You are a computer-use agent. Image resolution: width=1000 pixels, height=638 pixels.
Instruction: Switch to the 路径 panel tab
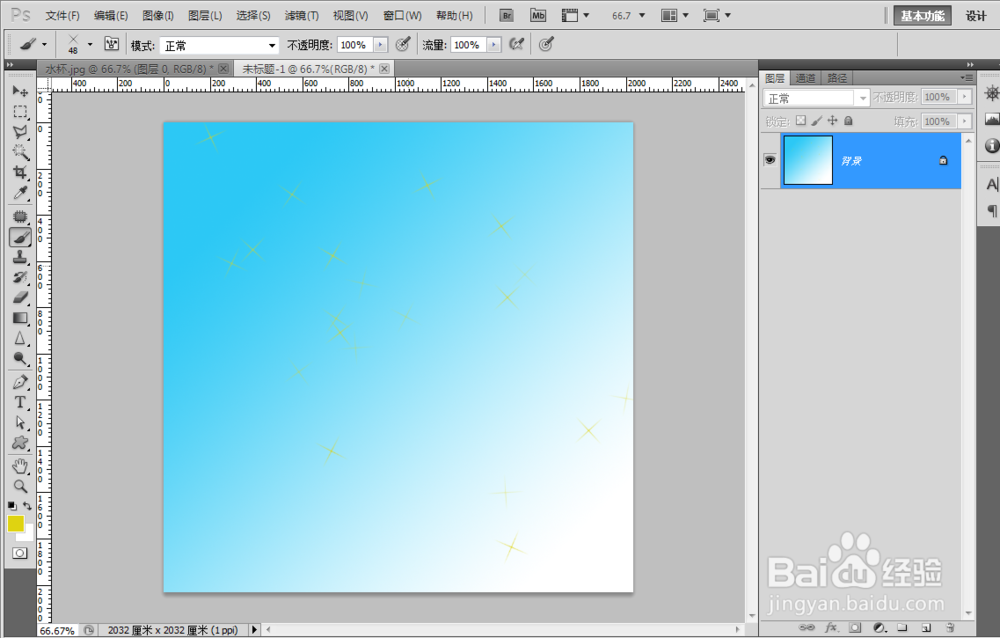(x=837, y=78)
